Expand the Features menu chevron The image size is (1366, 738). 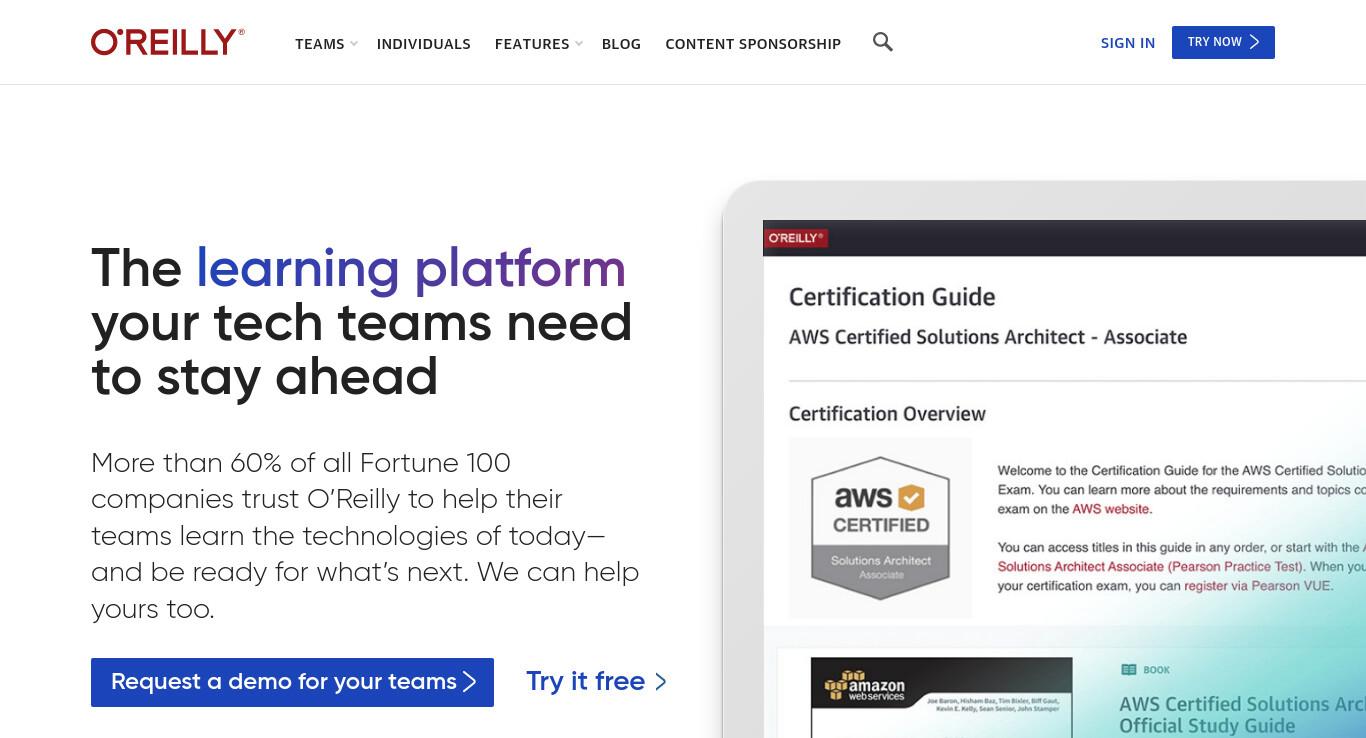pyautogui.click(x=579, y=44)
